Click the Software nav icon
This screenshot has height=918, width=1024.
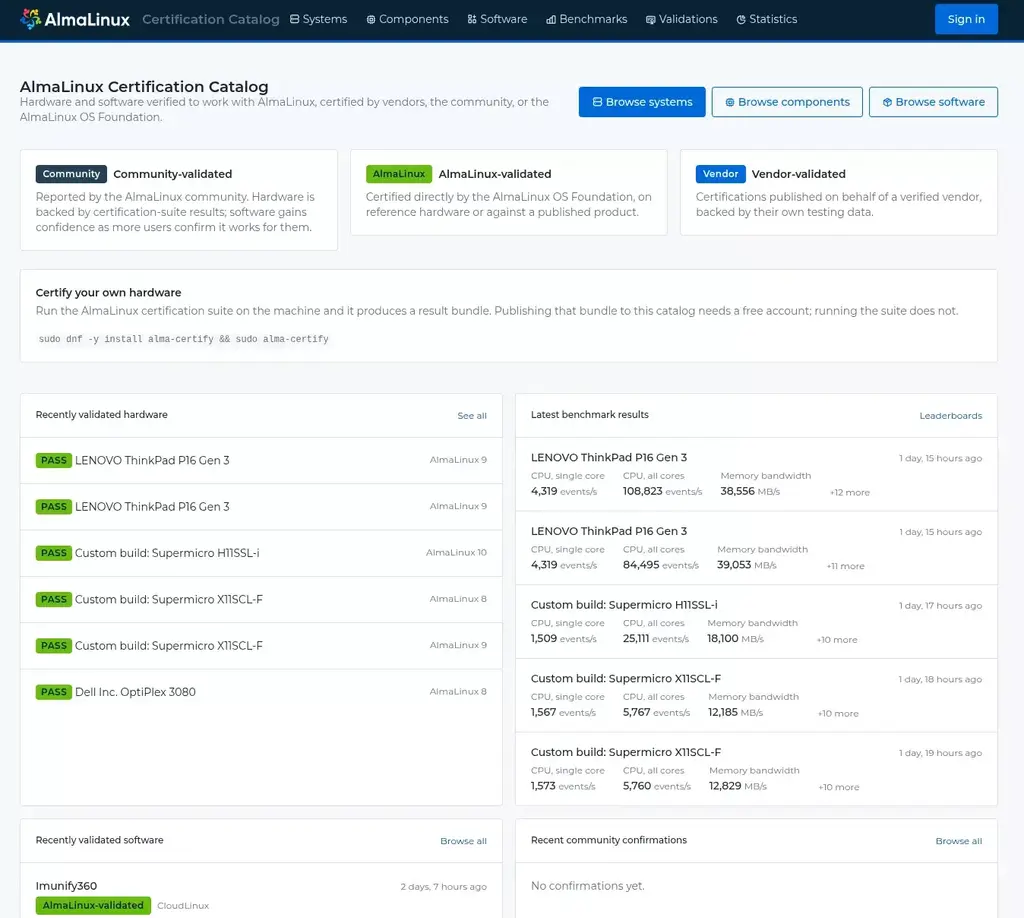[472, 20]
